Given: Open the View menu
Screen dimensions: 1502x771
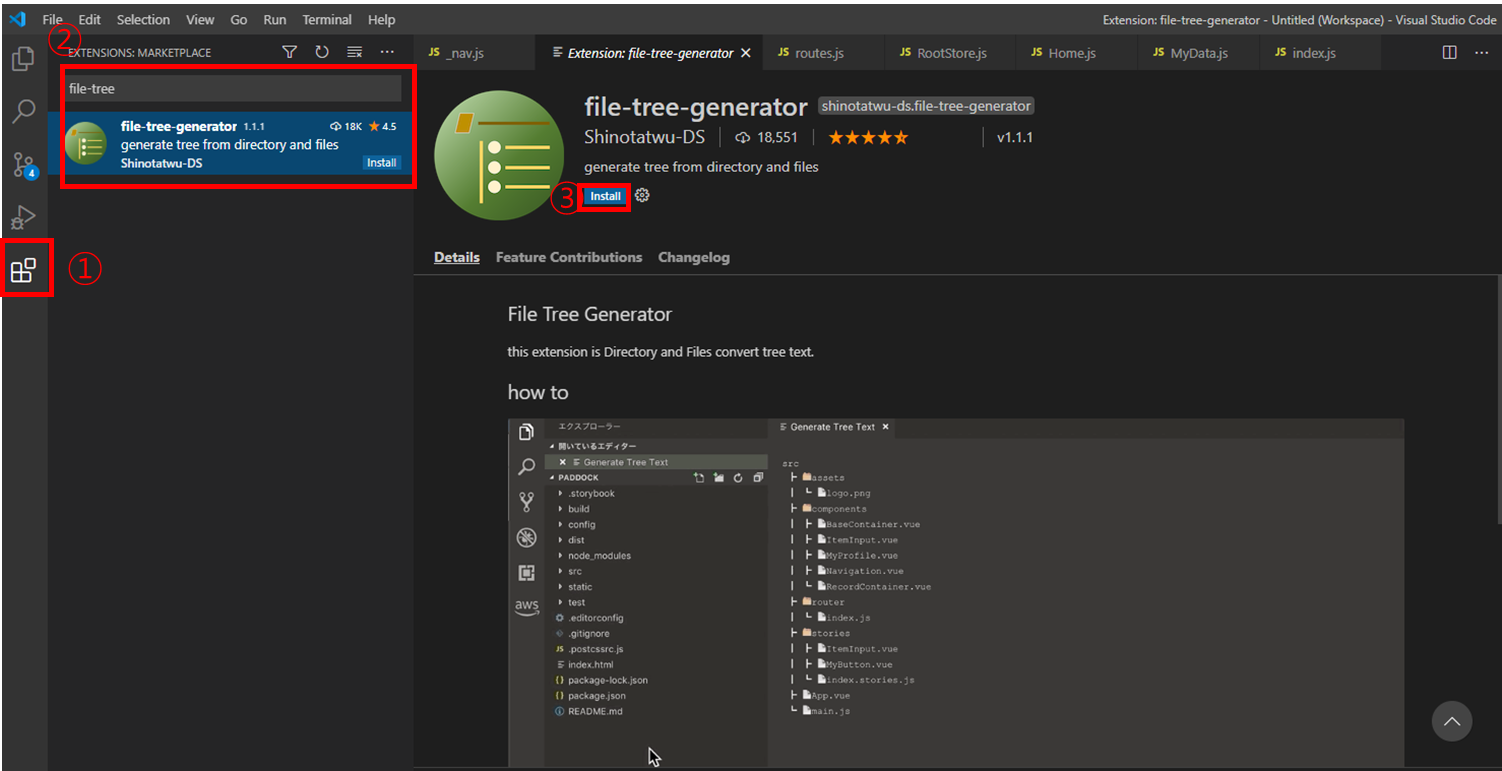Looking at the screenshot, I should pos(200,19).
